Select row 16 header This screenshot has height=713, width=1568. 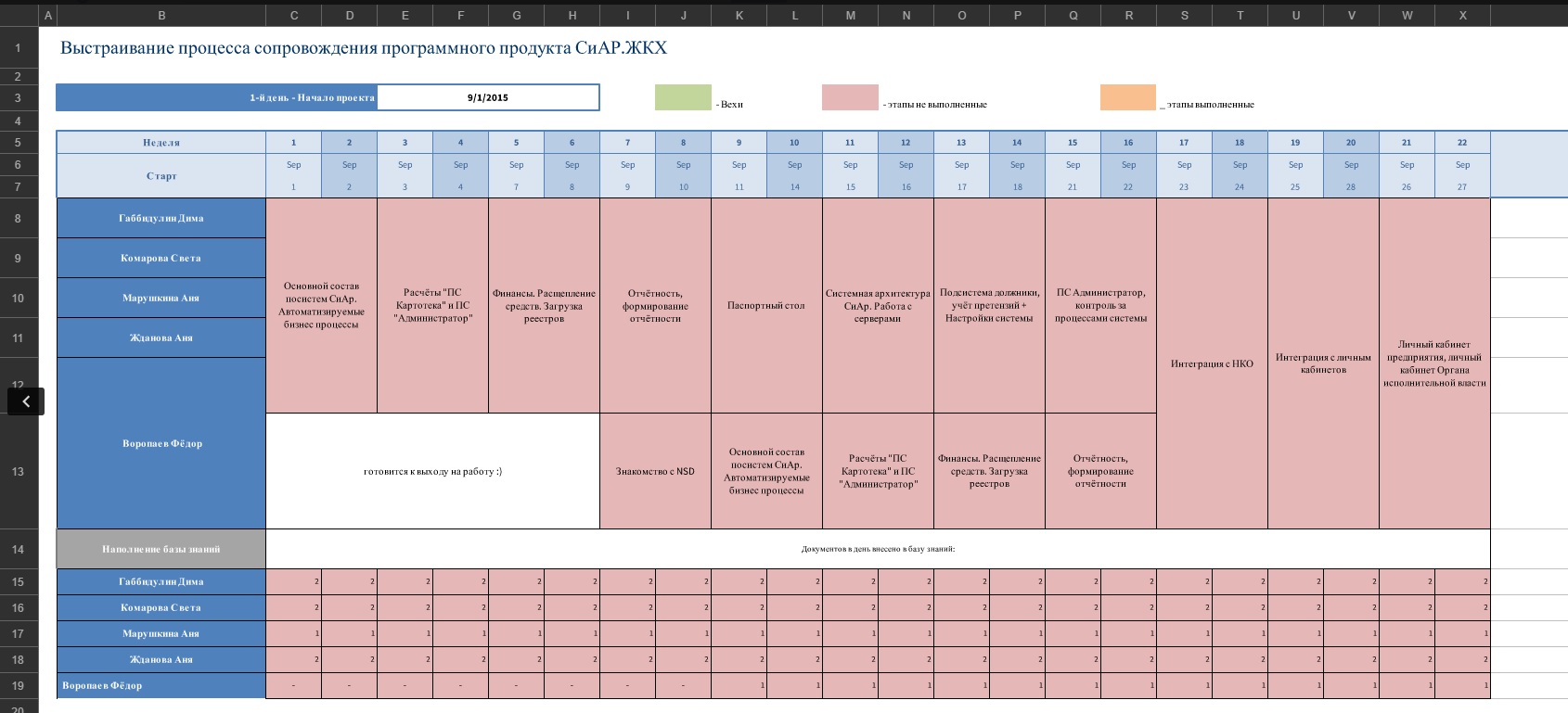[19, 607]
